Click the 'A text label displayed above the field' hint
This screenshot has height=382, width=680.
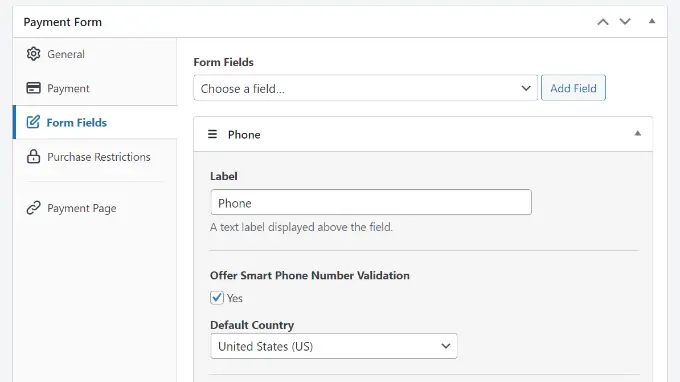(x=301, y=227)
